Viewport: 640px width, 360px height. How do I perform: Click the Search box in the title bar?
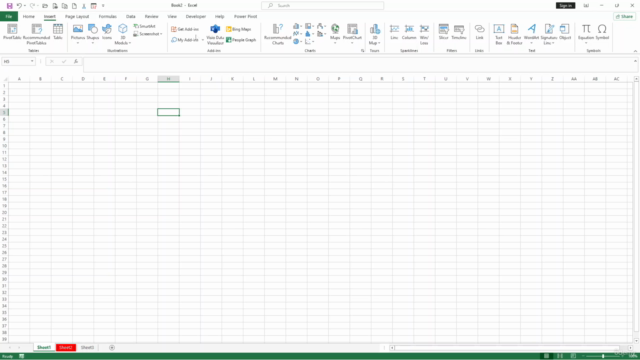(x=322, y=5)
